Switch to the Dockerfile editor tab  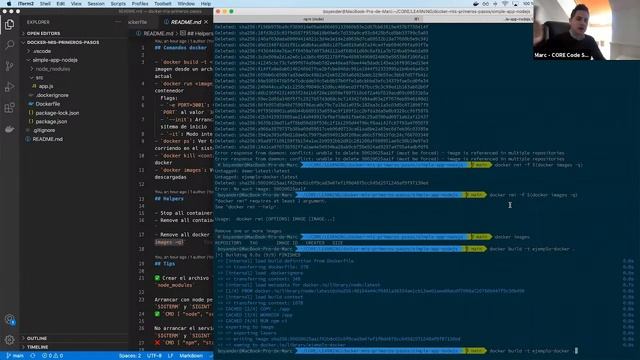coord(138,22)
